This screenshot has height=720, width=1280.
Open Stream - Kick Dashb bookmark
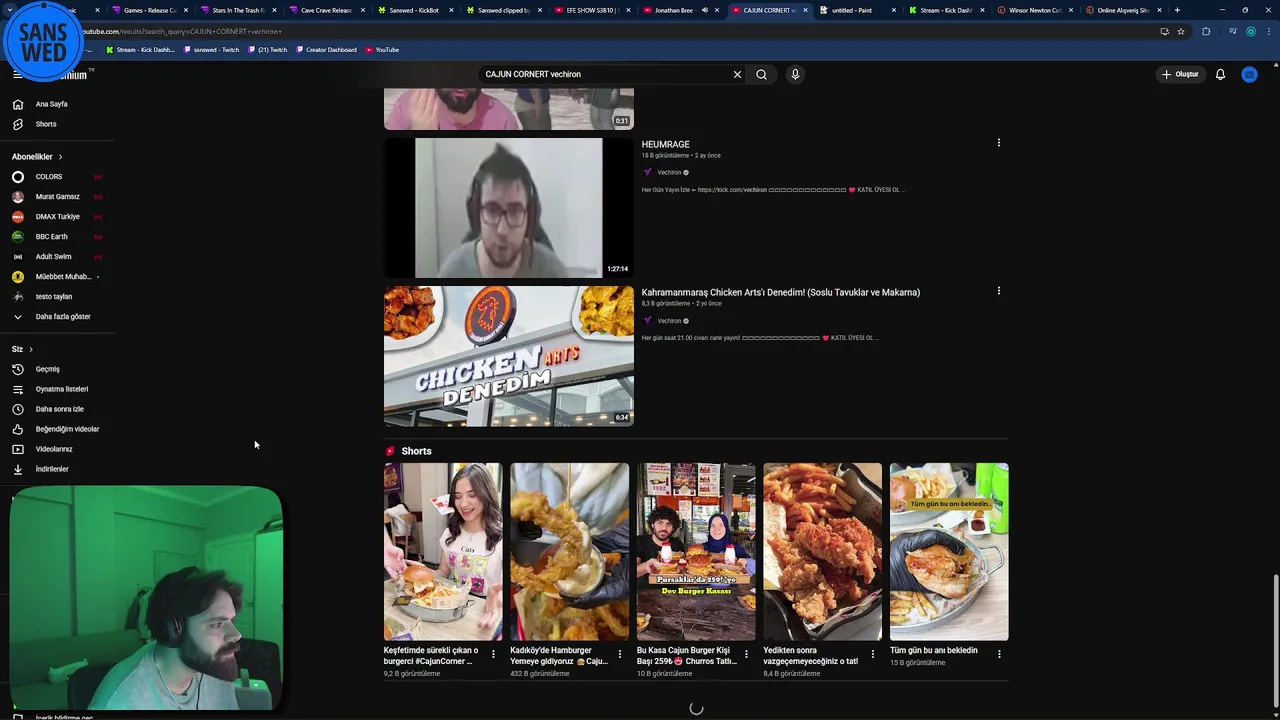pos(140,49)
